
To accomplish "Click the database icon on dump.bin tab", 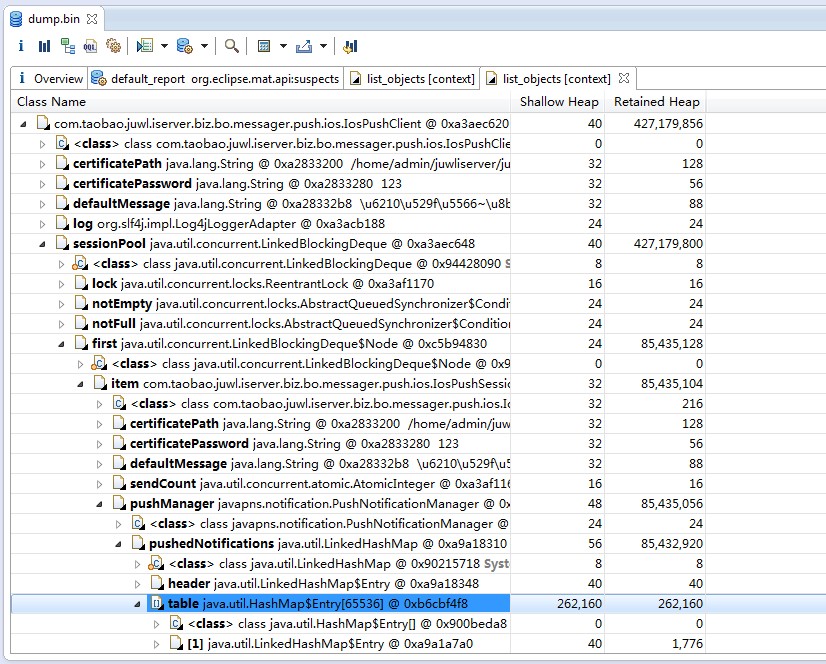I will [16, 19].
